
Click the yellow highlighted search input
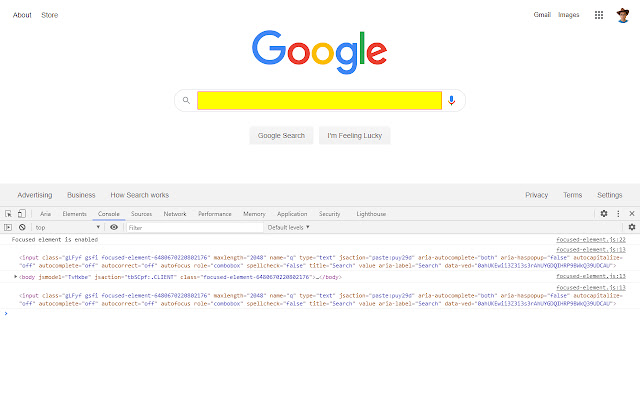319,100
